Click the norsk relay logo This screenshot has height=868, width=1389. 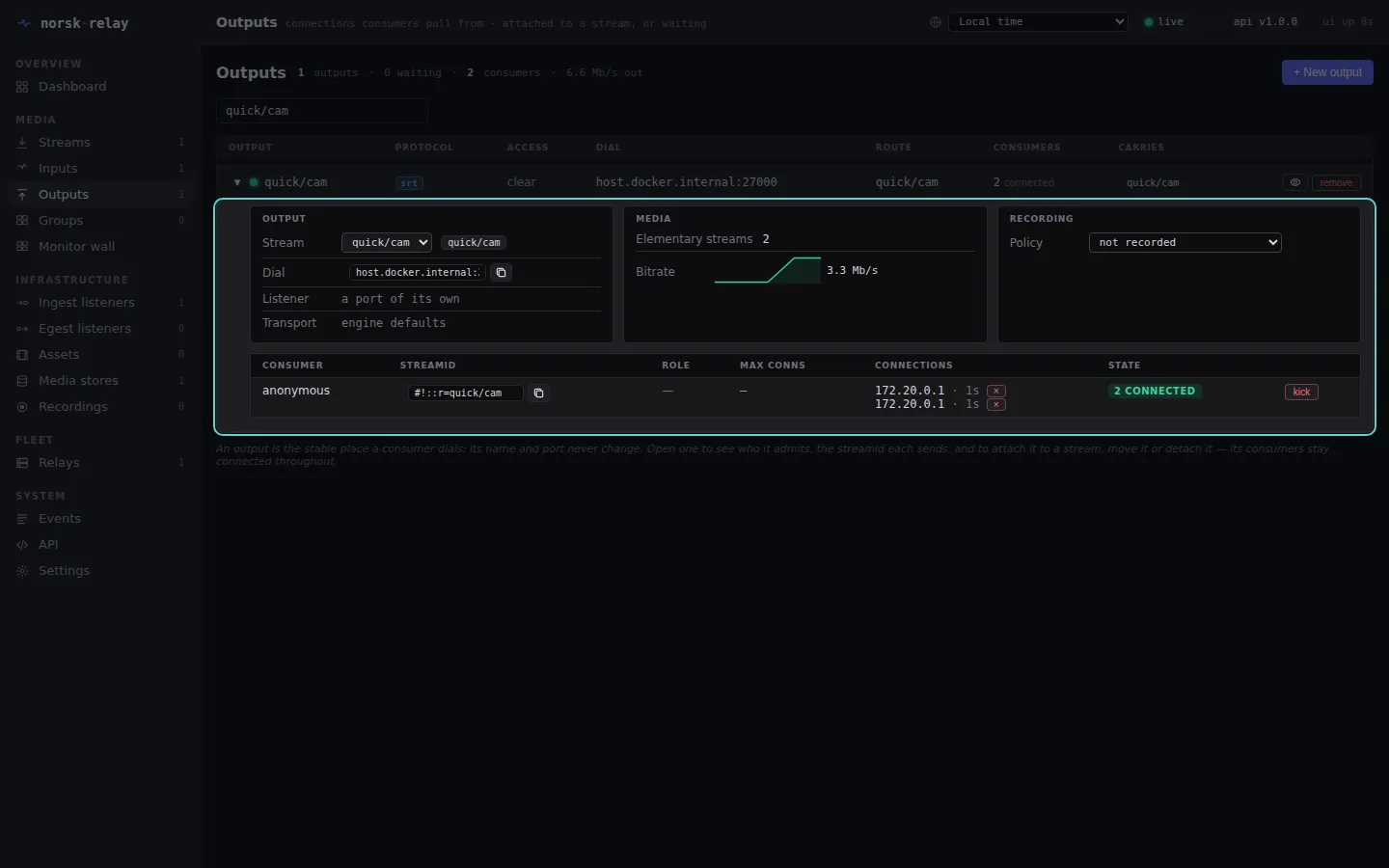(73, 23)
